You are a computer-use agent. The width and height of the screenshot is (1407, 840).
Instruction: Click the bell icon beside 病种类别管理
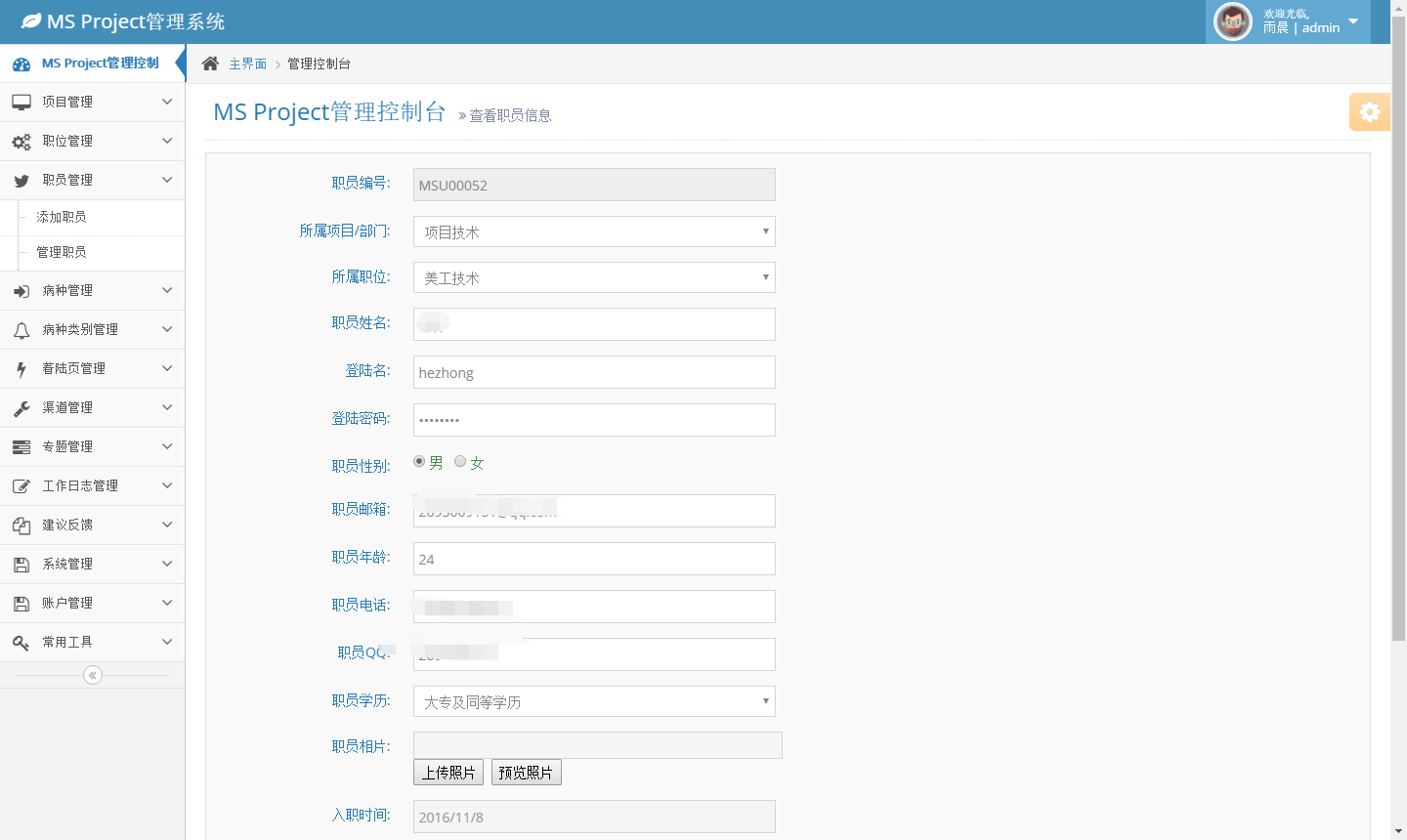pyautogui.click(x=21, y=330)
